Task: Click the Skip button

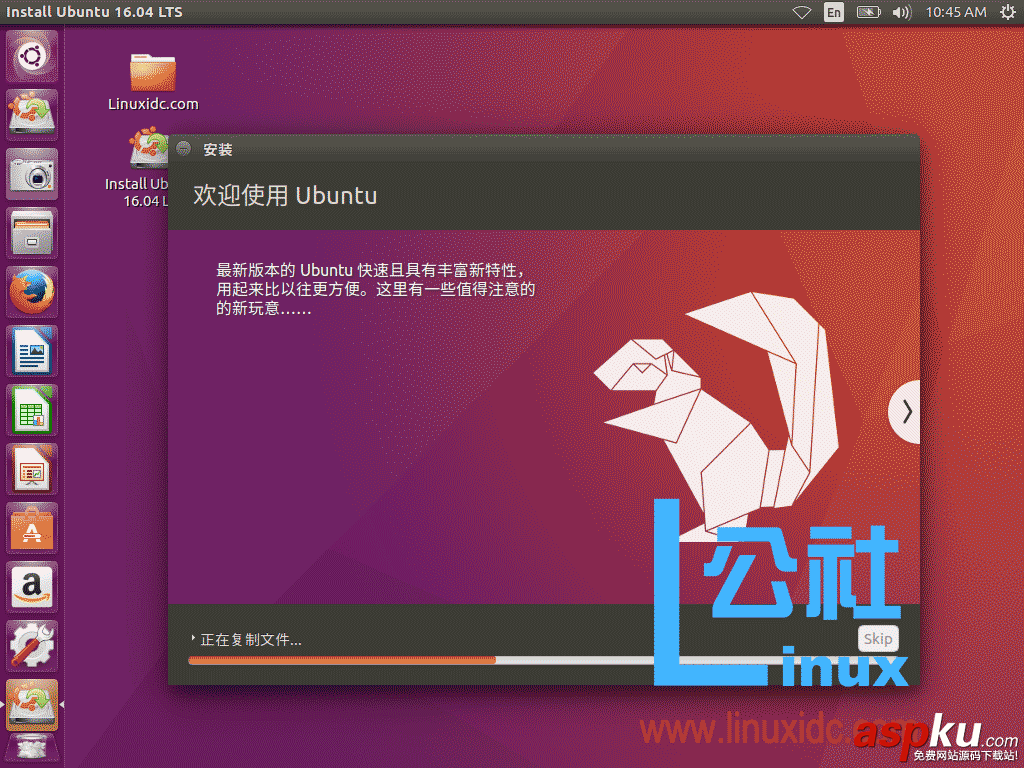Action: pyautogui.click(x=878, y=639)
